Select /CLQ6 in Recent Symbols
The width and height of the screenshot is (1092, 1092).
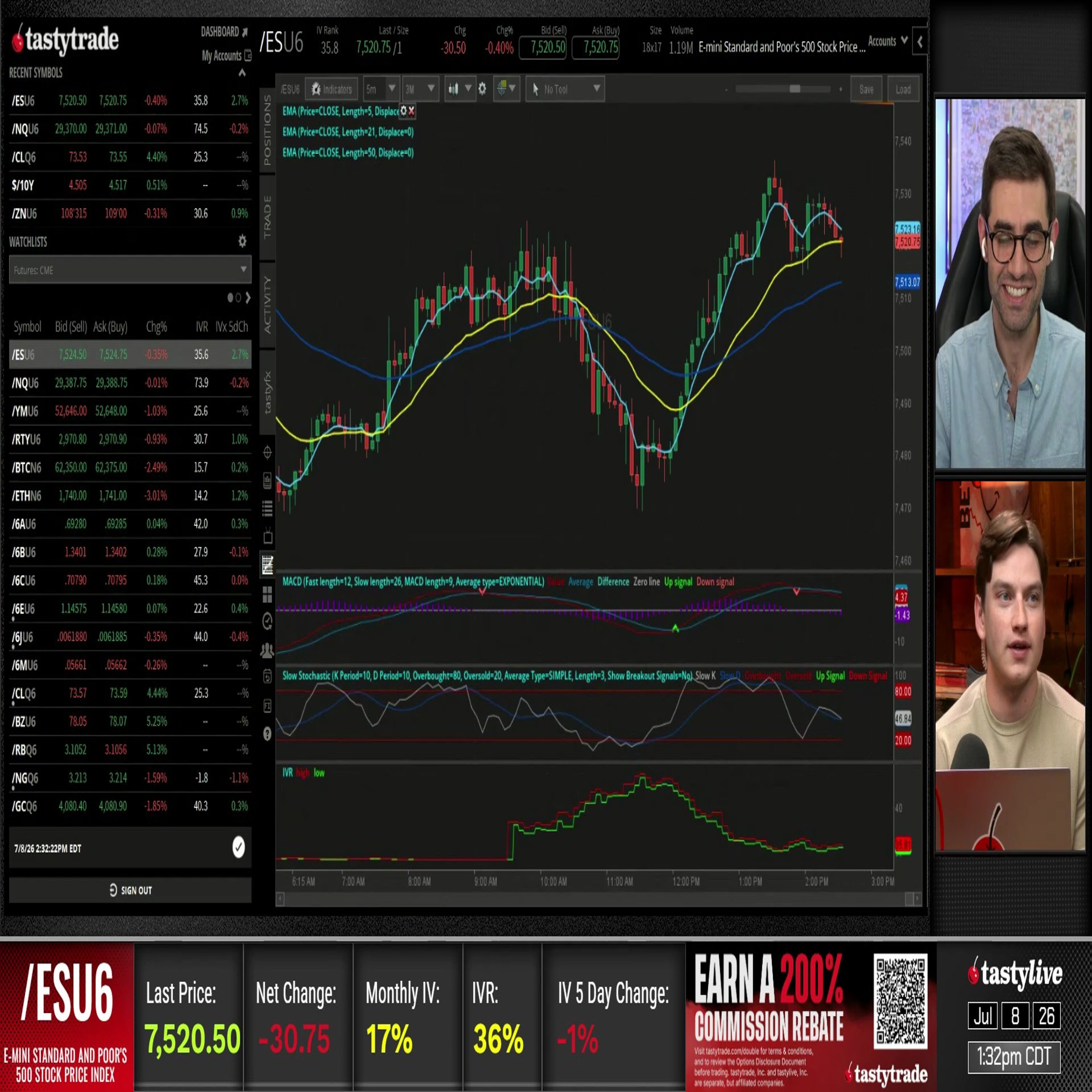click(130, 157)
